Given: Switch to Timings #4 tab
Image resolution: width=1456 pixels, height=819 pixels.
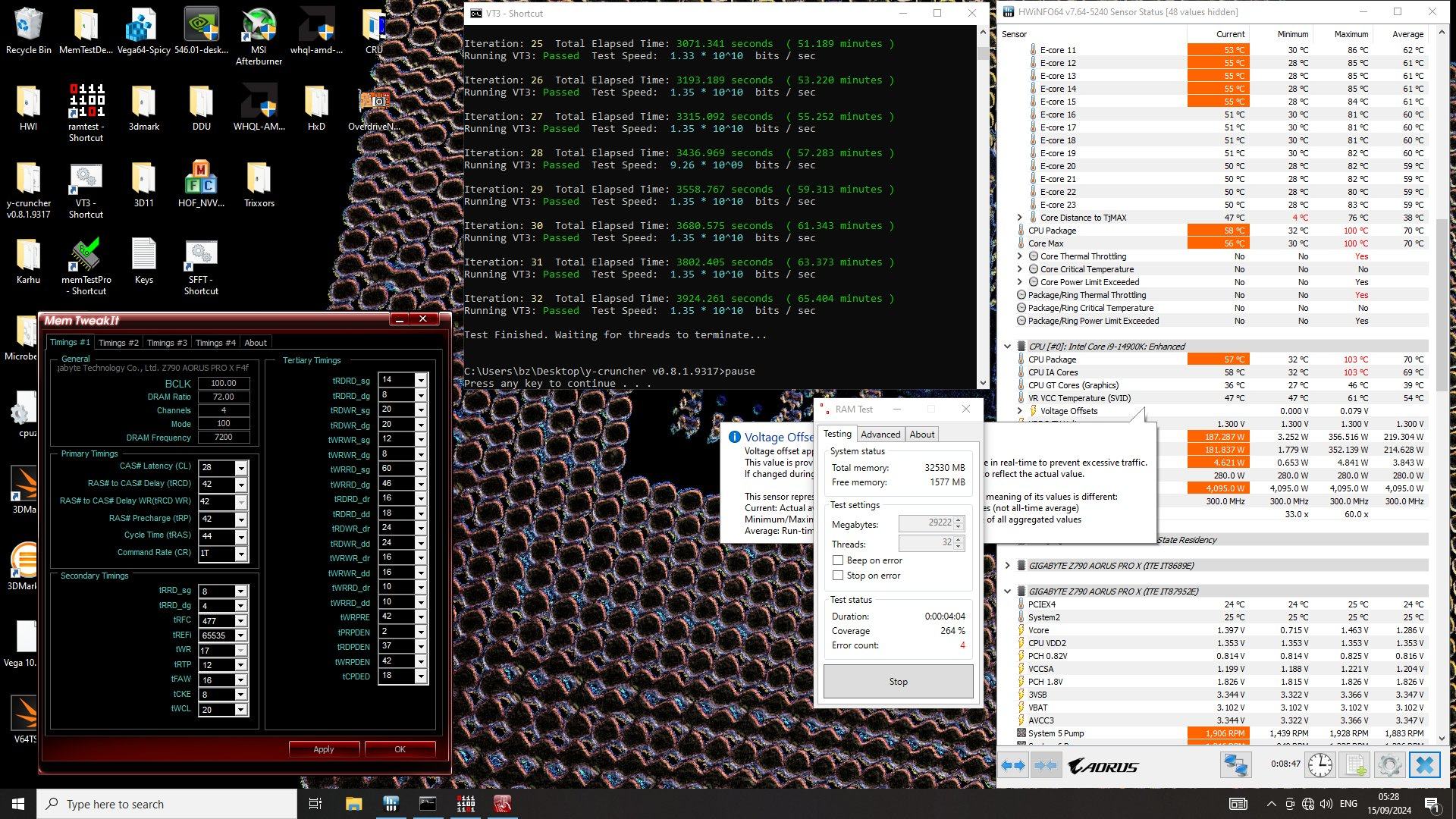Looking at the screenshot, I should tap(215, 343).
